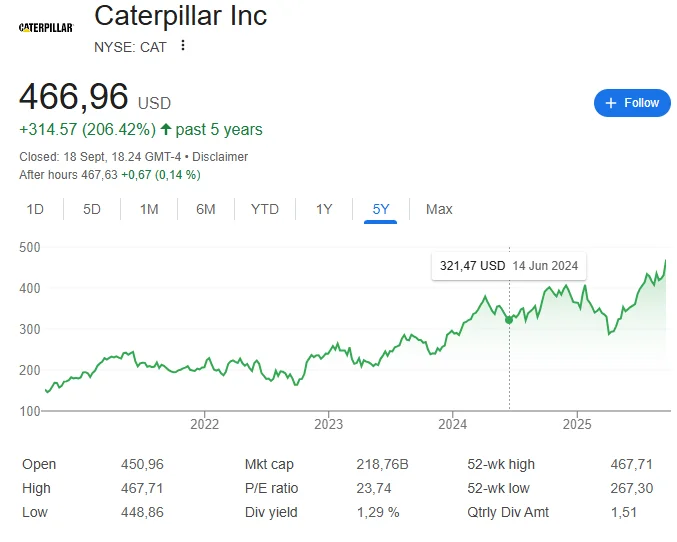The image size is (677, 542).
Task: Click the green data point on chart
Action: point(509,320)
